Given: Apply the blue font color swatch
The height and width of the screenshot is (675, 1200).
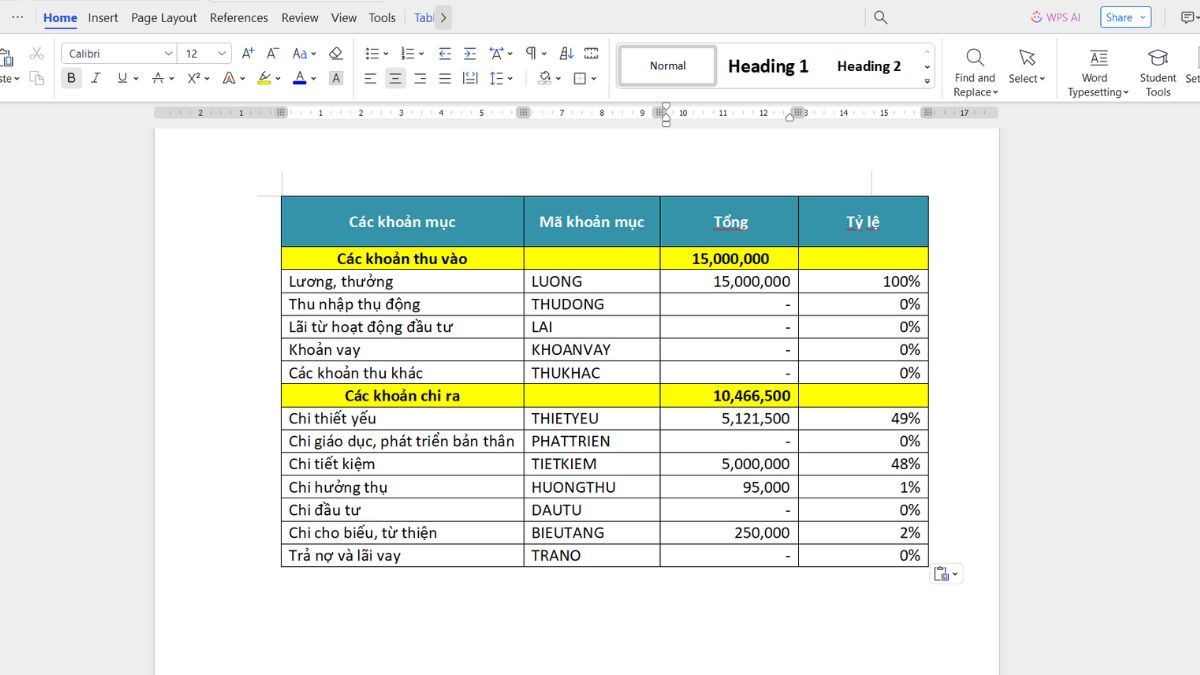Looking at the screenshot, I should tap(299, 78).
